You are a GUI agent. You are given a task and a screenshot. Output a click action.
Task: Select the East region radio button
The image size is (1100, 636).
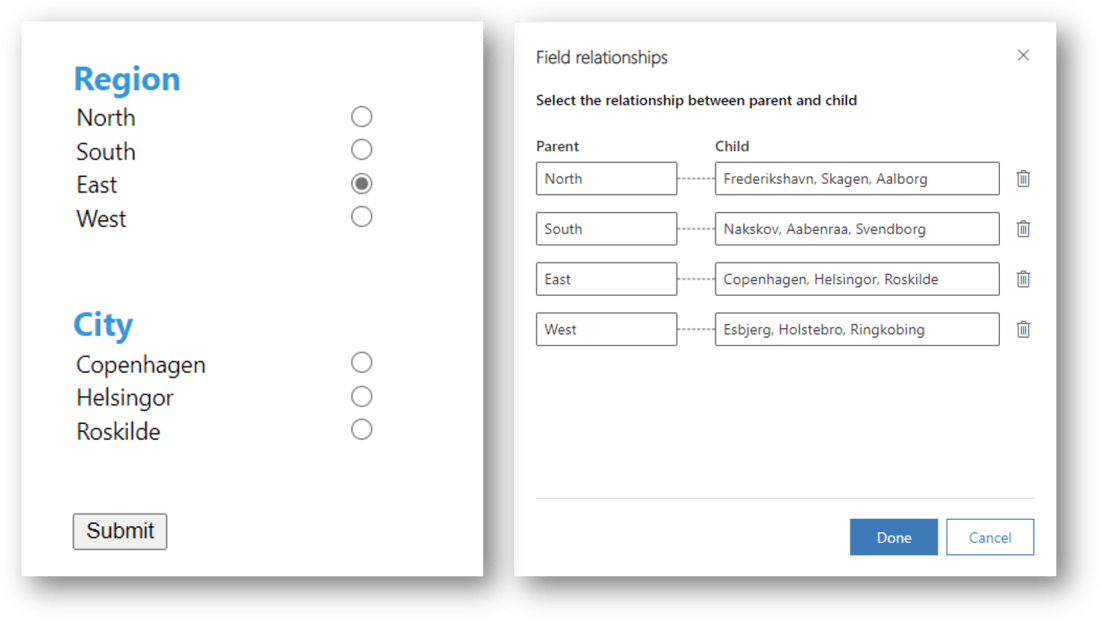point(362,184)
